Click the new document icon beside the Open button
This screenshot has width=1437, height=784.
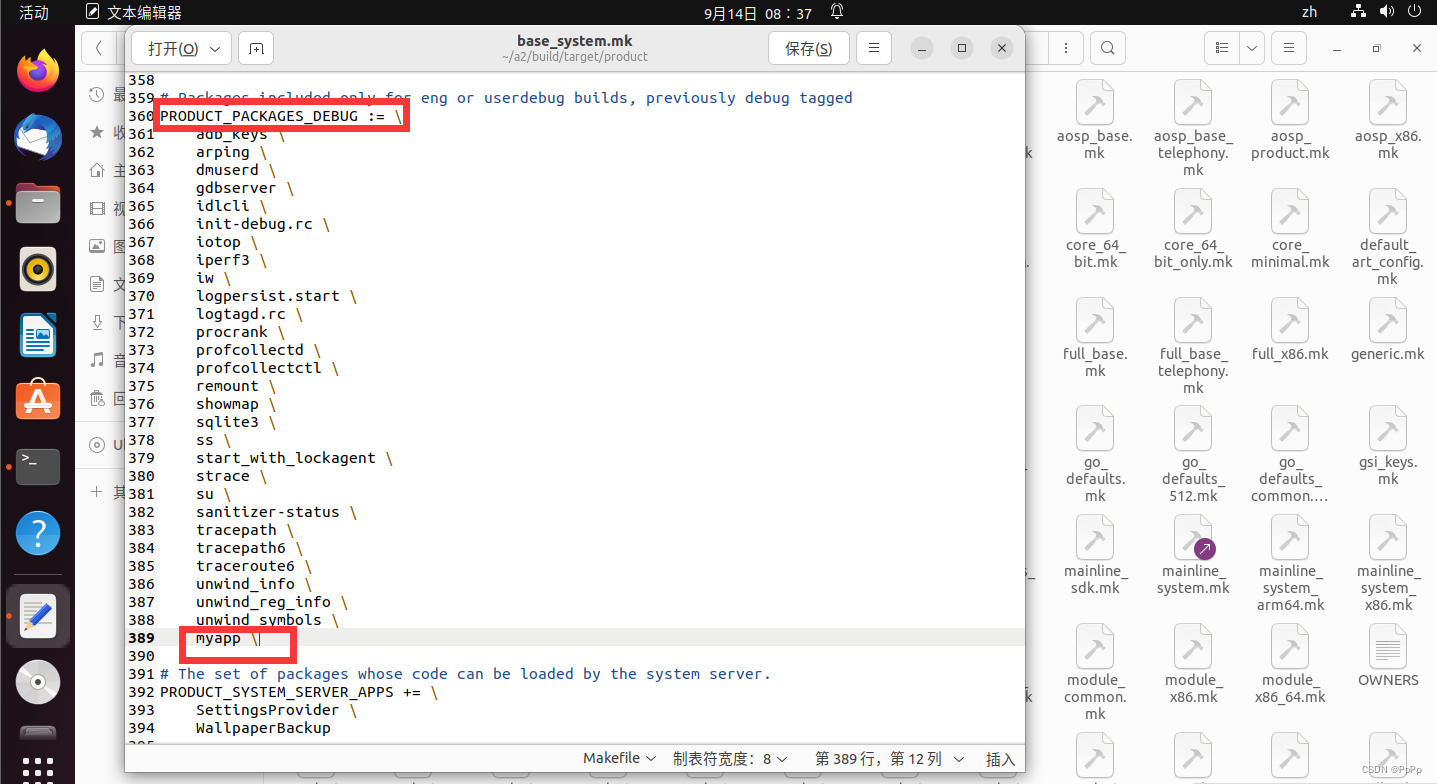(x=254, y=47)
